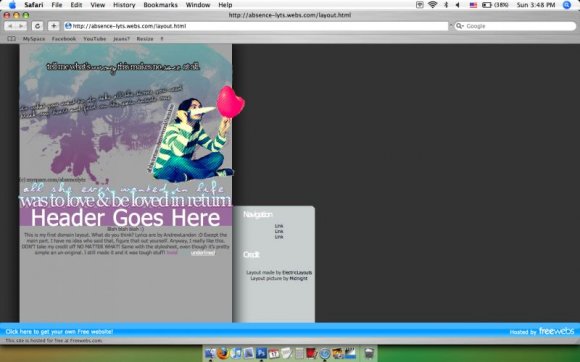The width and height of the screenshot is (580, 362).
Task: Open the Apple menu
Action: [x=12, y=5]
